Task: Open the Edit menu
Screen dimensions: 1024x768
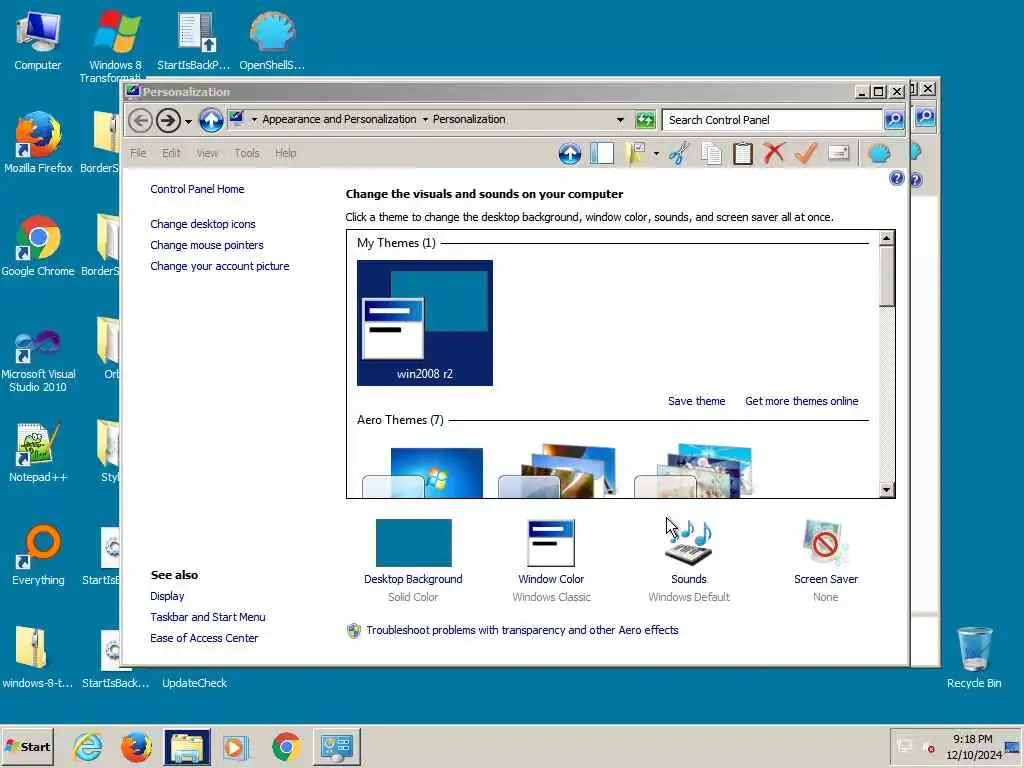Action: [171, 153]
